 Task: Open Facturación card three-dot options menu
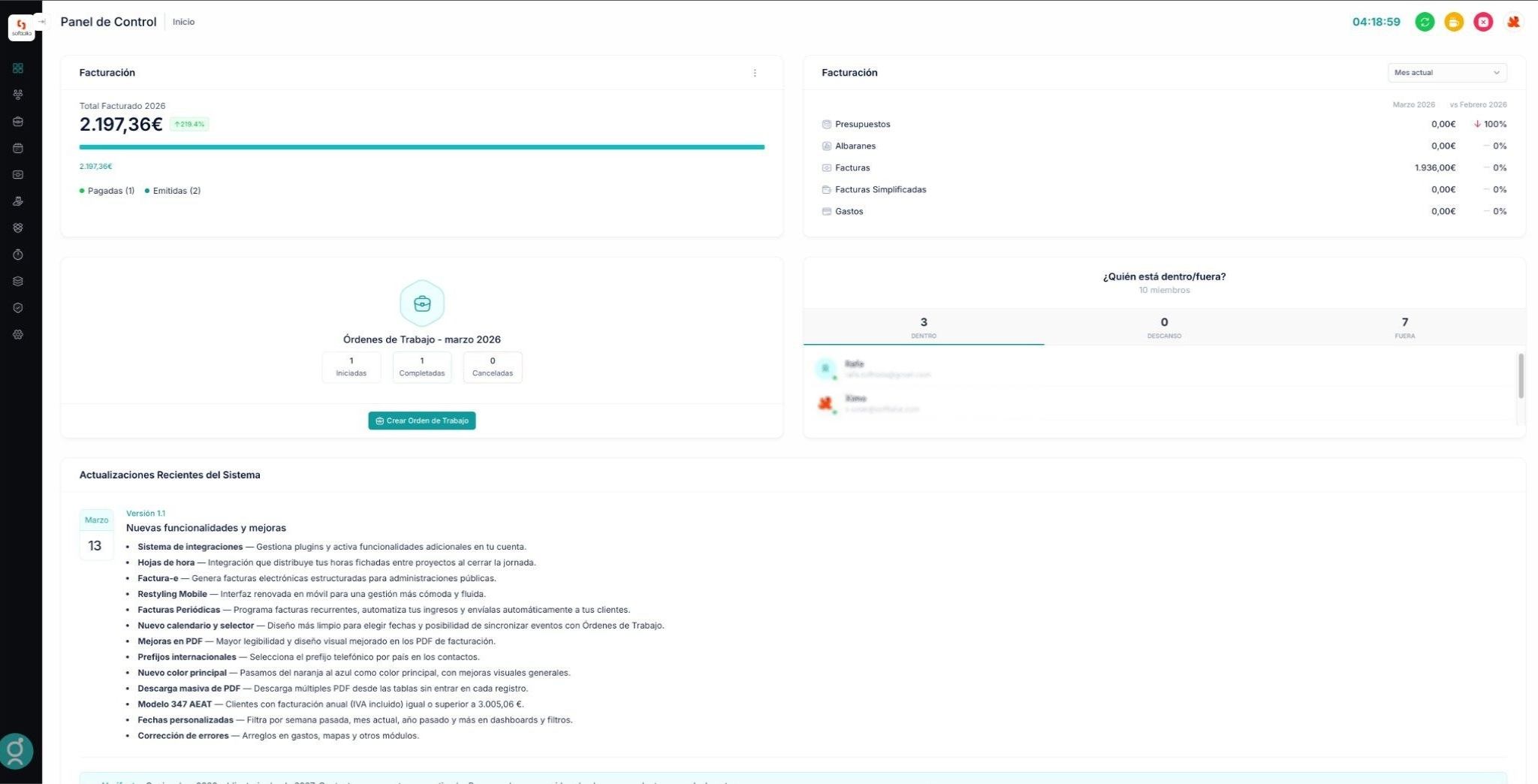pyautogui.click(x=755, y=73)
